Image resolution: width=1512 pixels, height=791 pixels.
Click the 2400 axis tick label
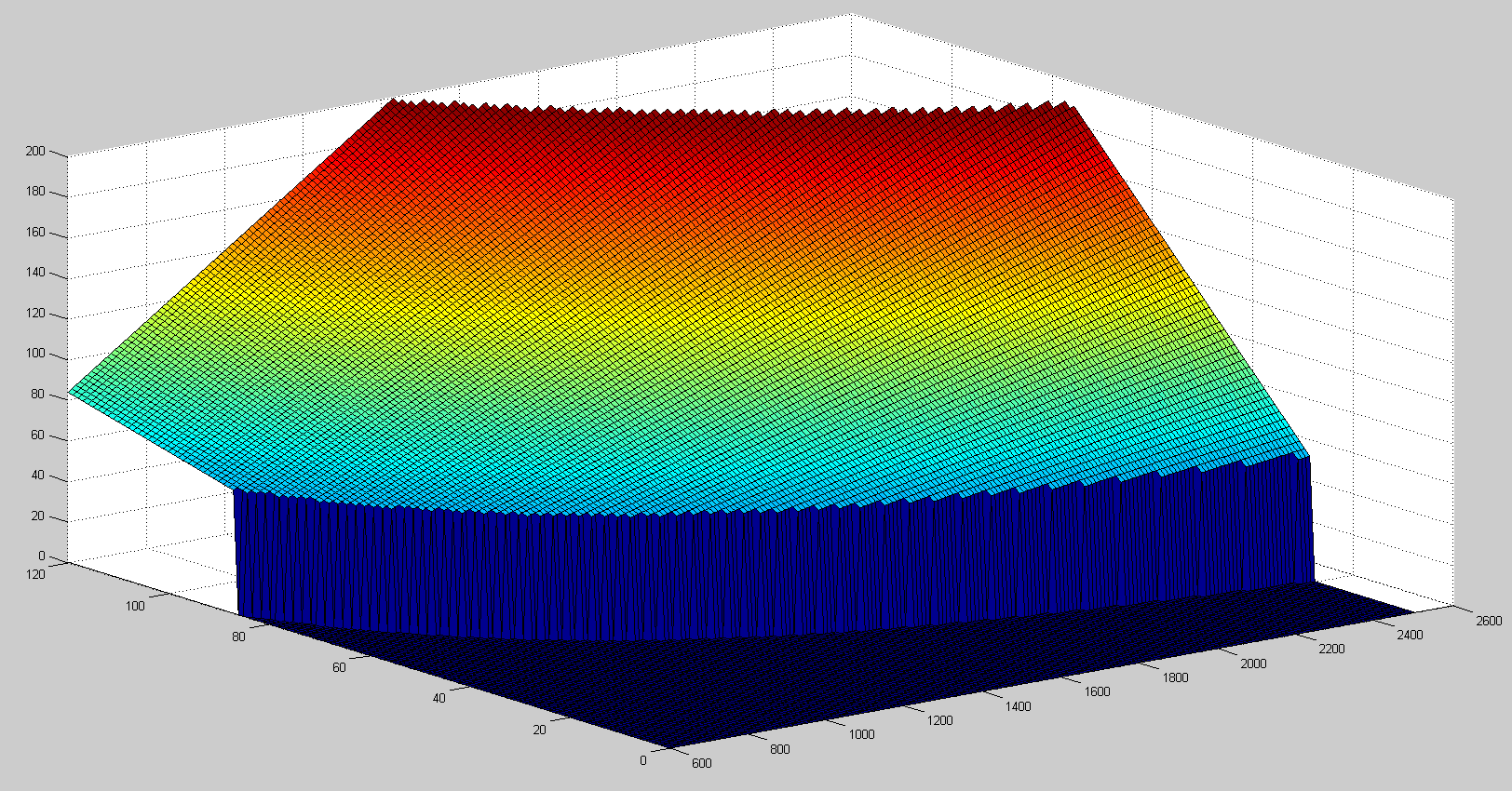(x=1410, y=636)
